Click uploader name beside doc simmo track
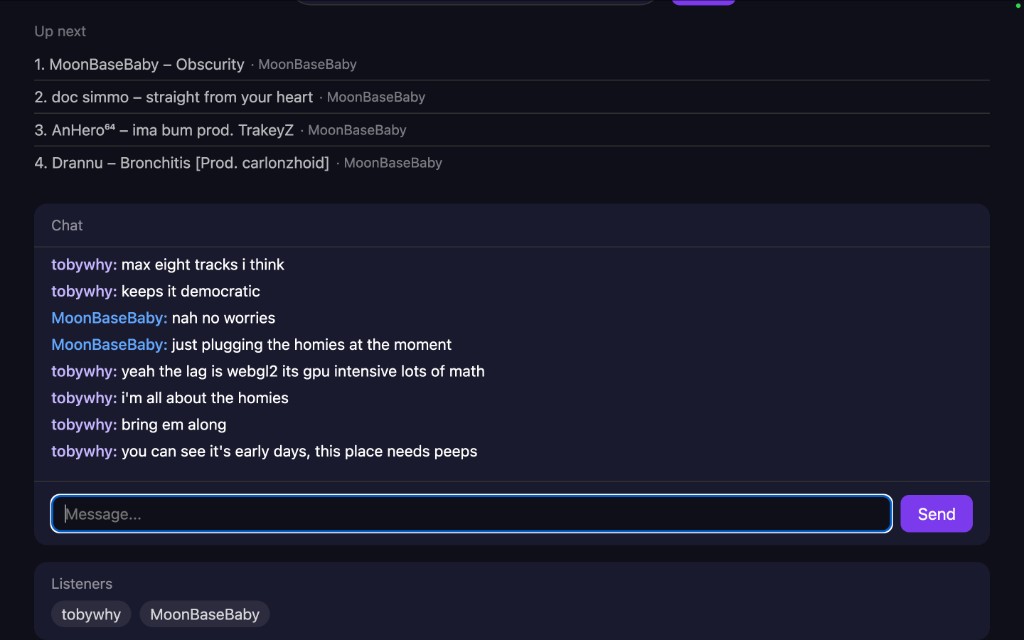The image size is (1024, 640). [376, 97]
